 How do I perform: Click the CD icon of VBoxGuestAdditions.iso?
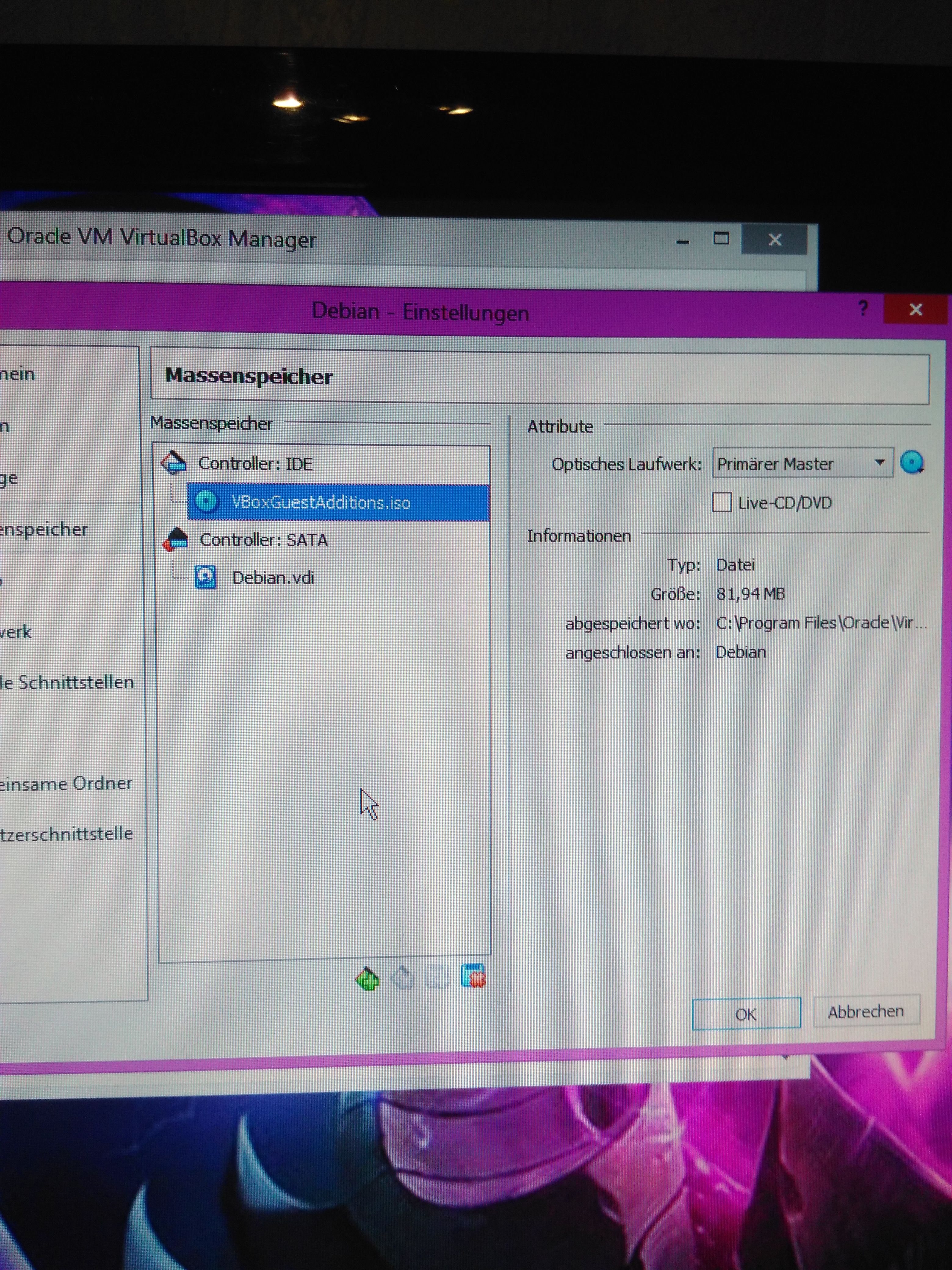point(206,501)
